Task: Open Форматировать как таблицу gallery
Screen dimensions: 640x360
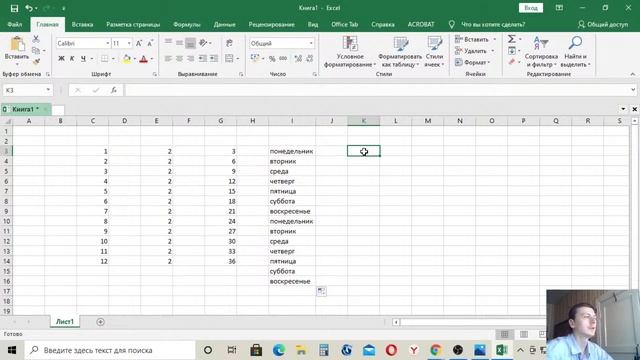Action: tap(400, 51)
